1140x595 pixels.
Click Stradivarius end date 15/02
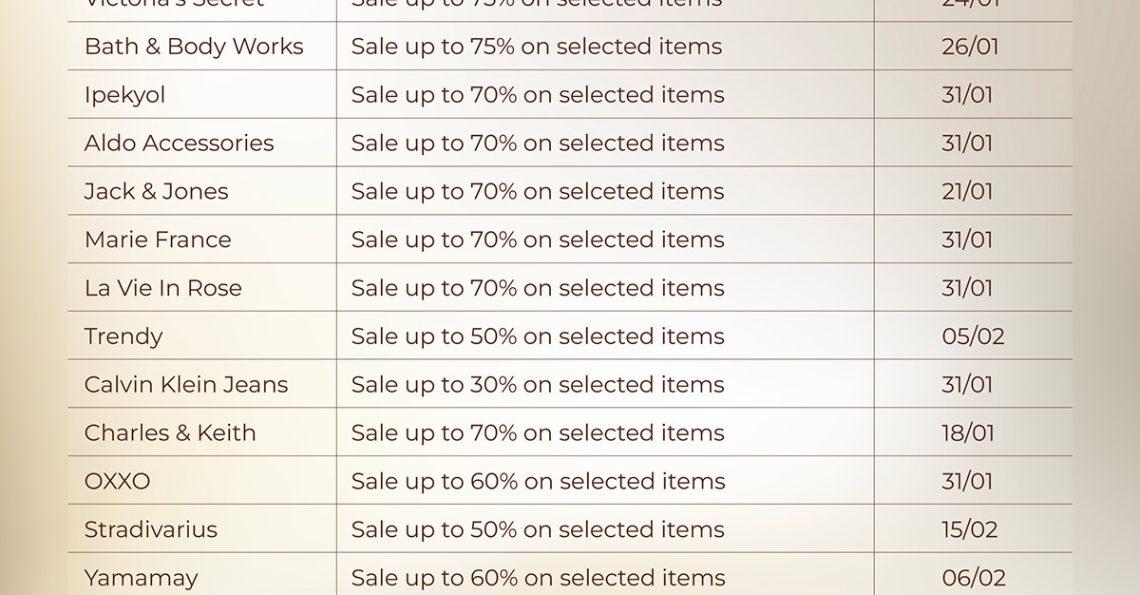point(969,530)
